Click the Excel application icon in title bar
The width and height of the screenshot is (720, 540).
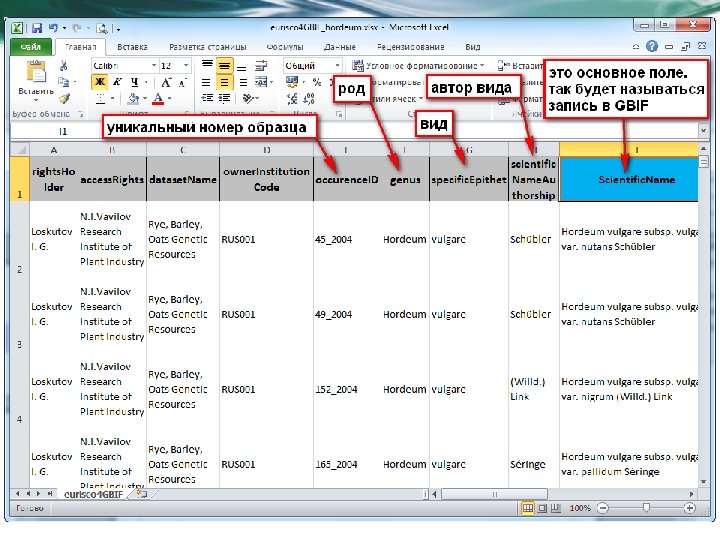17,28
